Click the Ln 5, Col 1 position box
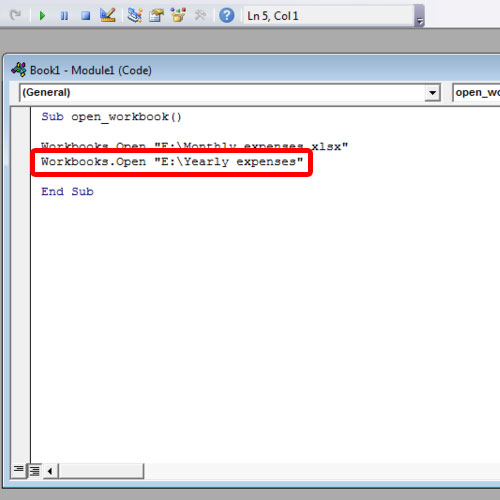500x500 pixels. point(328,16)
